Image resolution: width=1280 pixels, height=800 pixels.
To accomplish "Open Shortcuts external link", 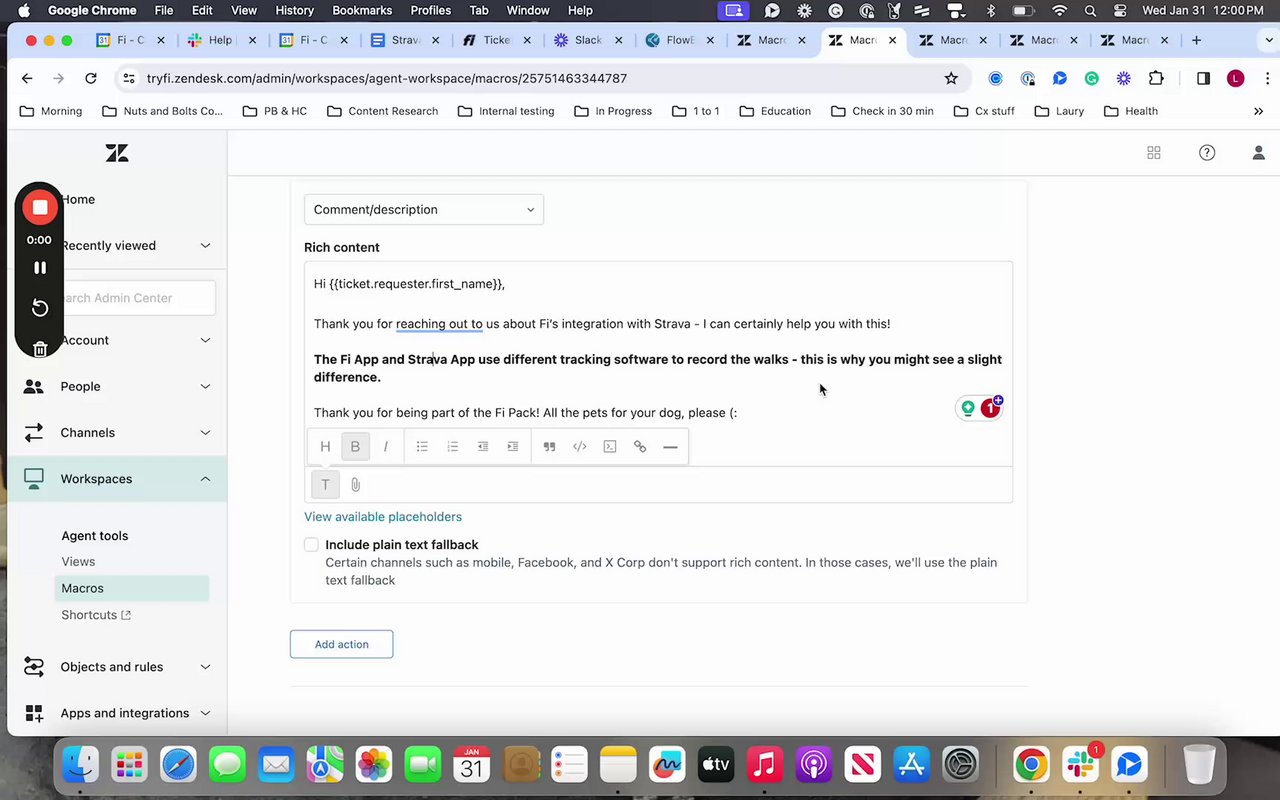I will (x=96, y=615).
